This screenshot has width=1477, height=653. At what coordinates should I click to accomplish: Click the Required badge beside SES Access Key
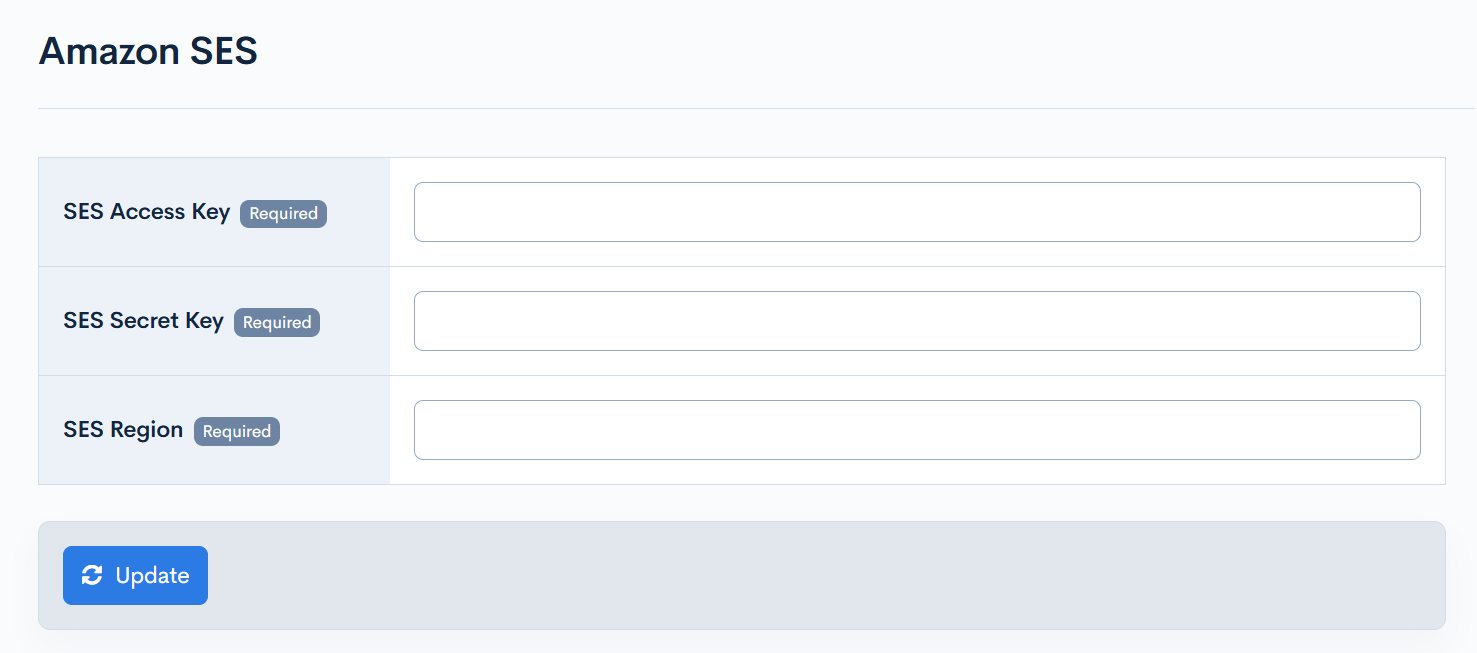(x=283, y=213)
